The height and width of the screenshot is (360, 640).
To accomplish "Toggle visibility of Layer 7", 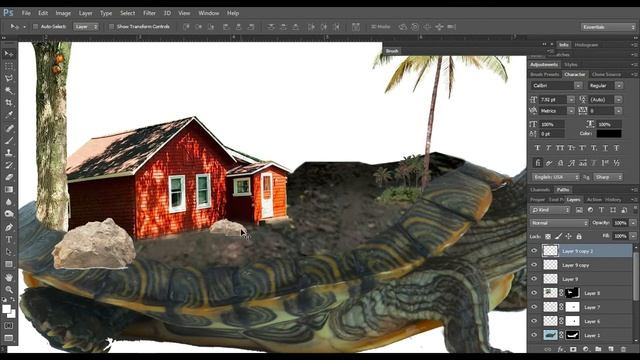I will 534,307.
